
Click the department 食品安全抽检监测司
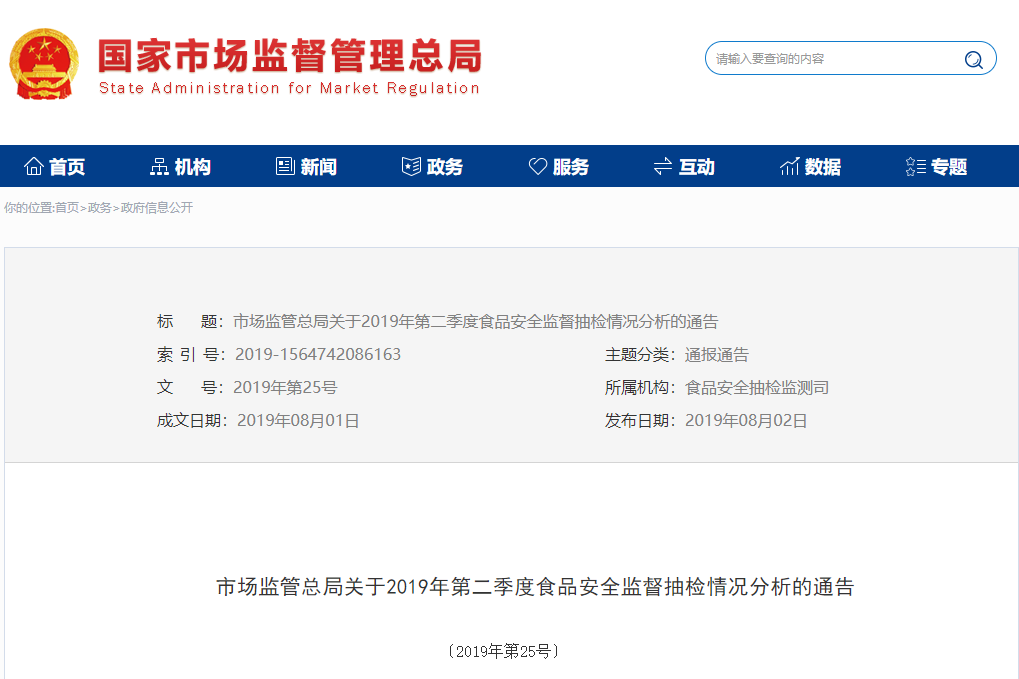[x=757, y=387]
